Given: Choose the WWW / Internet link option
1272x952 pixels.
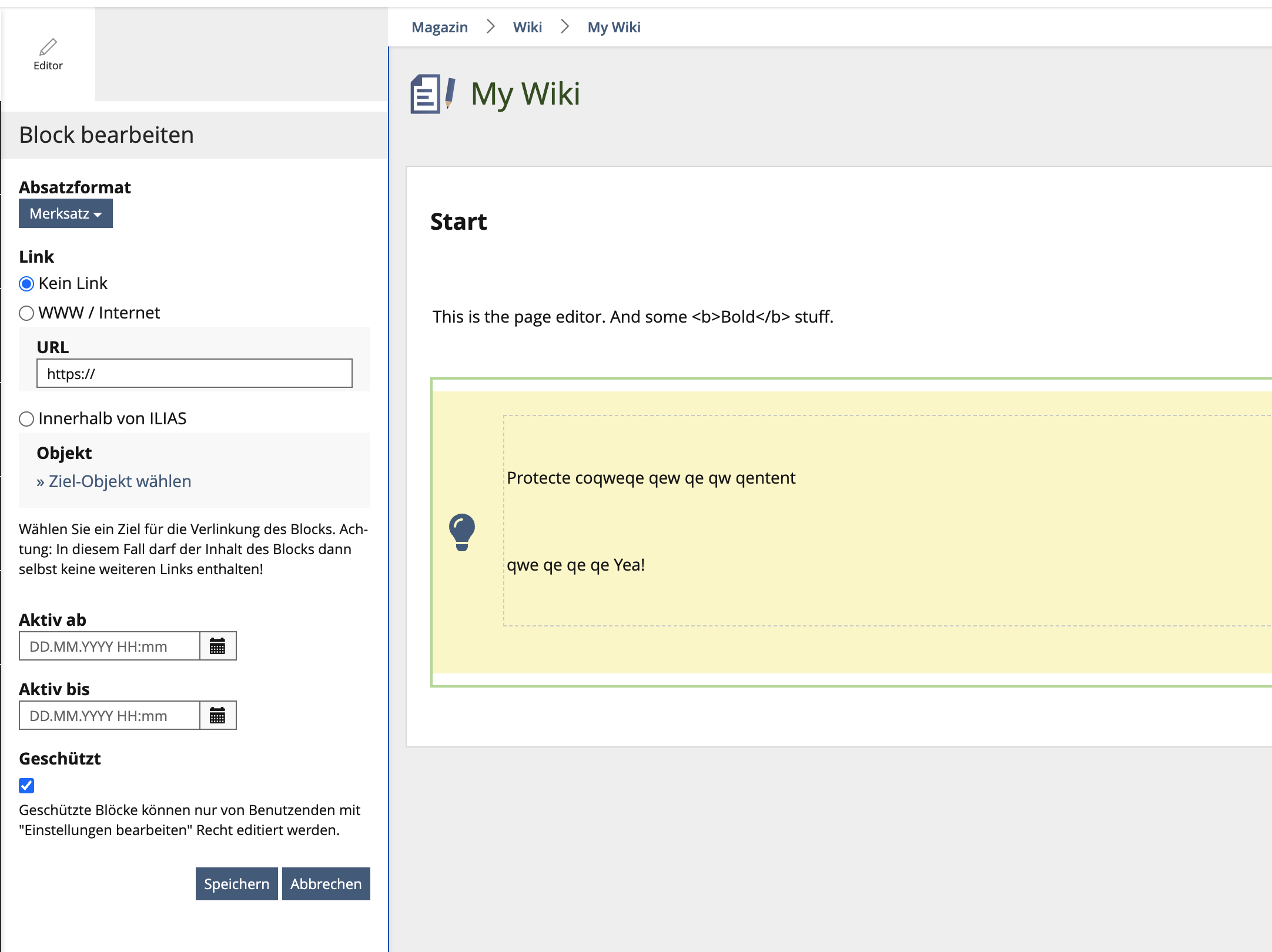Looking at the screenshot, I should point(26,313).
